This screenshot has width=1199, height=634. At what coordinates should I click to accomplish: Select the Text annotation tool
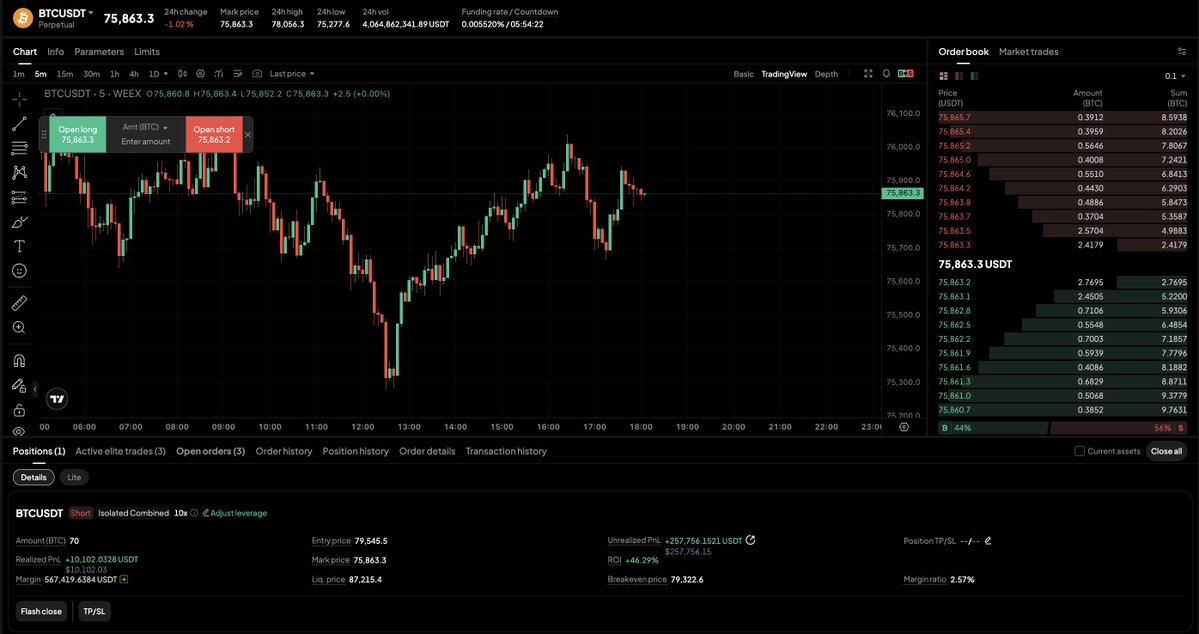pyautogui.click(x=19, y=246)
